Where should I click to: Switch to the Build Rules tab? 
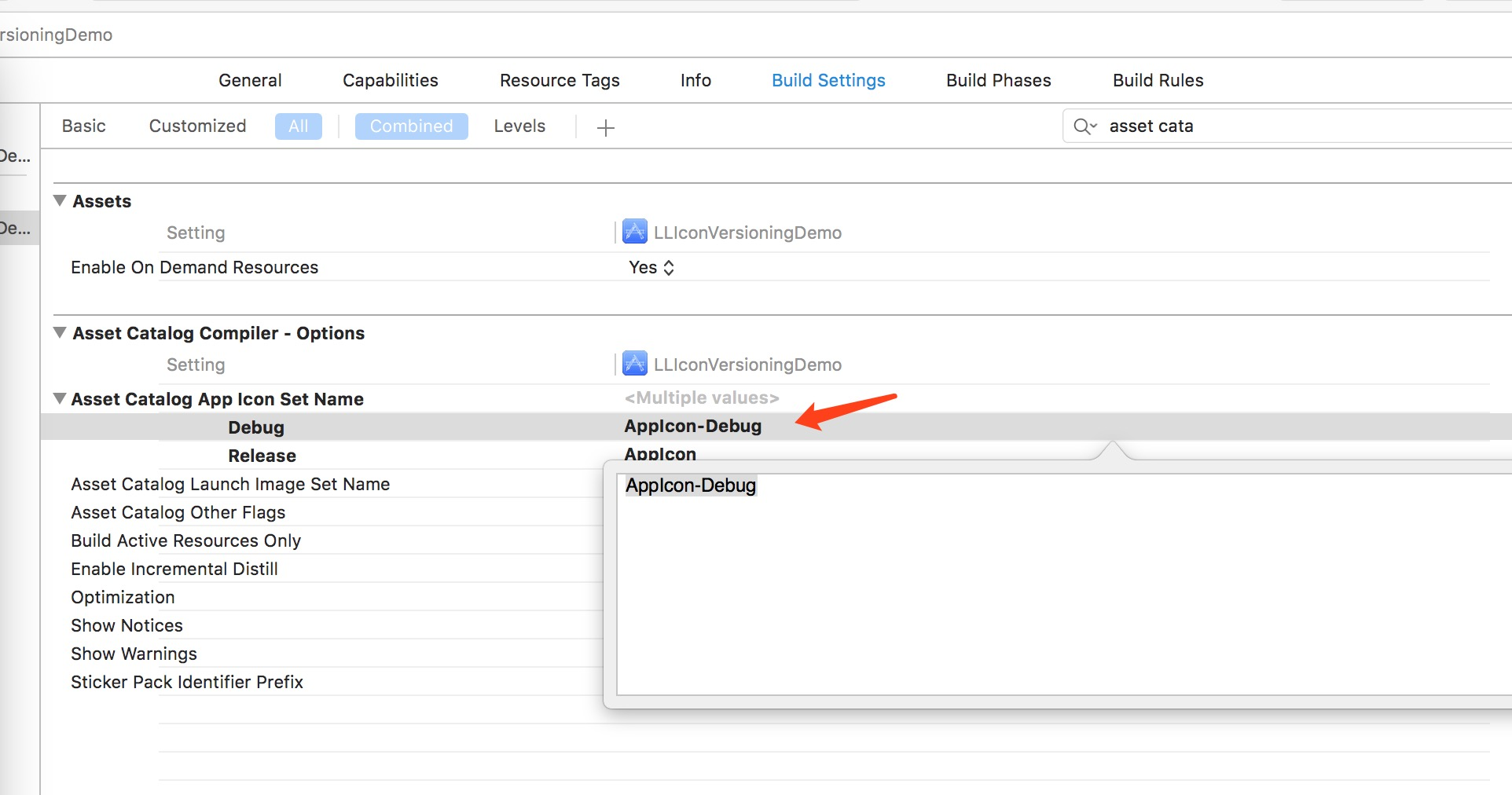(1158, 80)
